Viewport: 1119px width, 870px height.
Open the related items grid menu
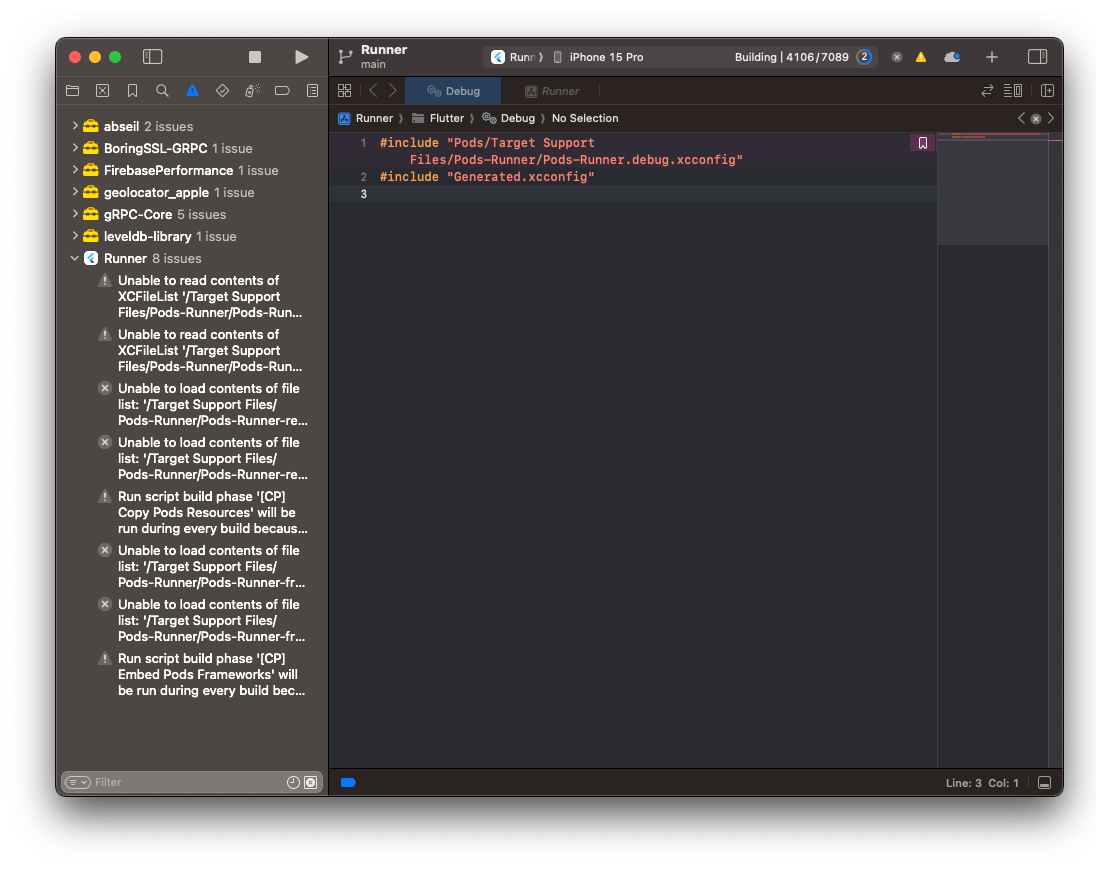click(x=345, y=91)
